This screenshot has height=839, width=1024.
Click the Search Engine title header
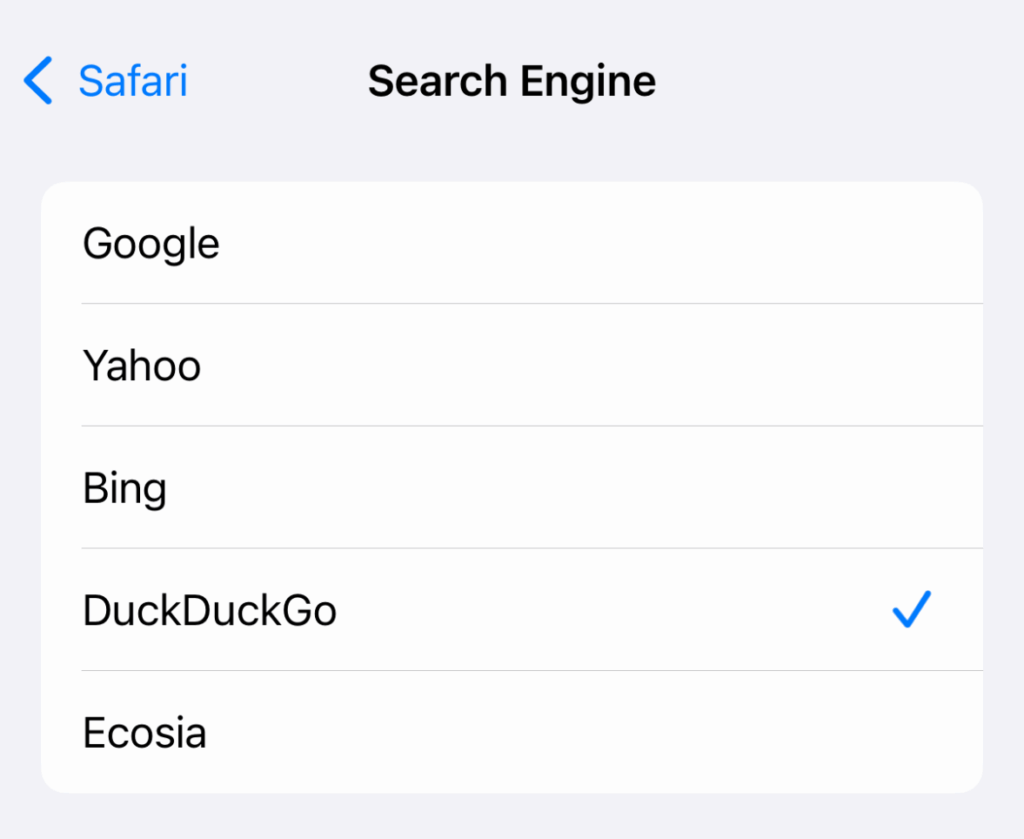click(512, 81)
